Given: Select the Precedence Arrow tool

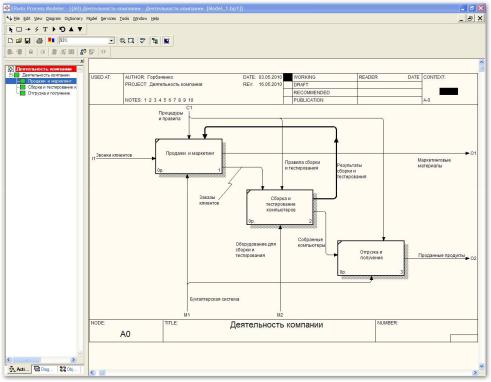Looking at the screenshot, I should pyautogui.click(x=28, y=29).
